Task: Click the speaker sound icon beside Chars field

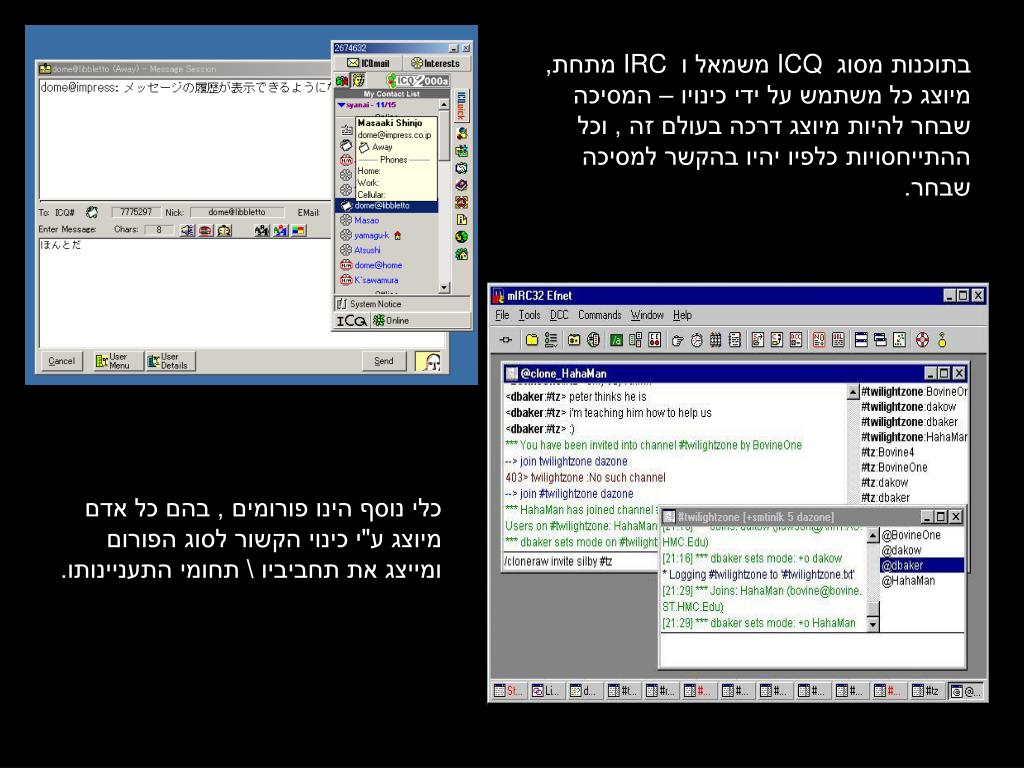Action: click(x=187, y=230)
